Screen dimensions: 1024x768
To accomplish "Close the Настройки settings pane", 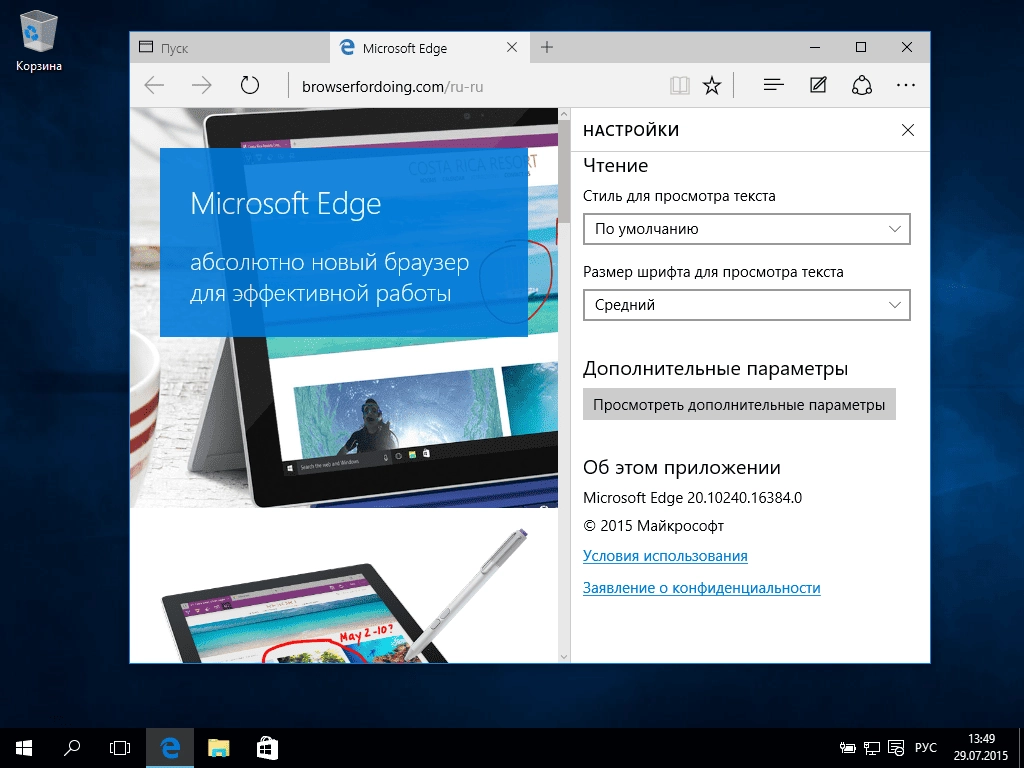I will (x=908, y=130).
